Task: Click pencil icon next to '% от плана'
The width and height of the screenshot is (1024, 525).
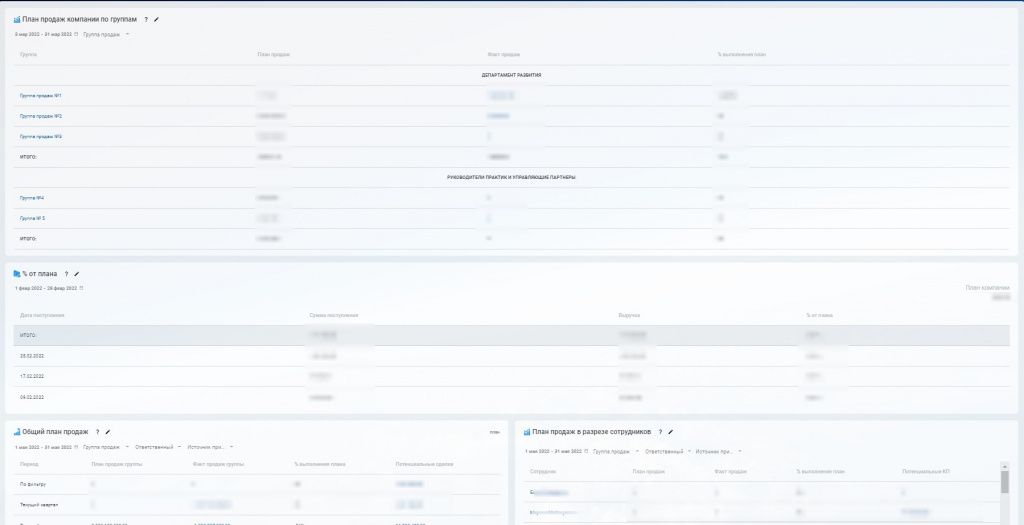Action: (x=77, y=273)
